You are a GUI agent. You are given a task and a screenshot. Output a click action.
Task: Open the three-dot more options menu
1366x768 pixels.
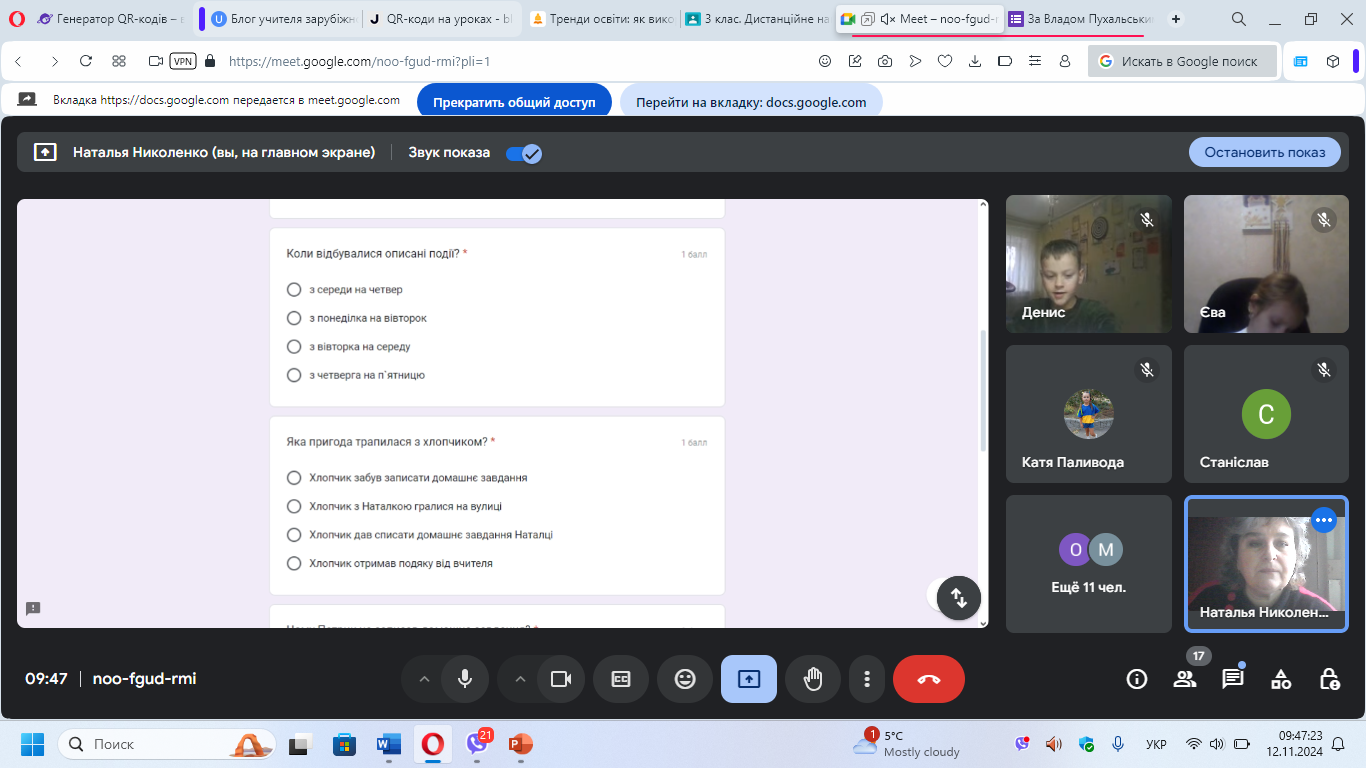[x=867, y=679]
